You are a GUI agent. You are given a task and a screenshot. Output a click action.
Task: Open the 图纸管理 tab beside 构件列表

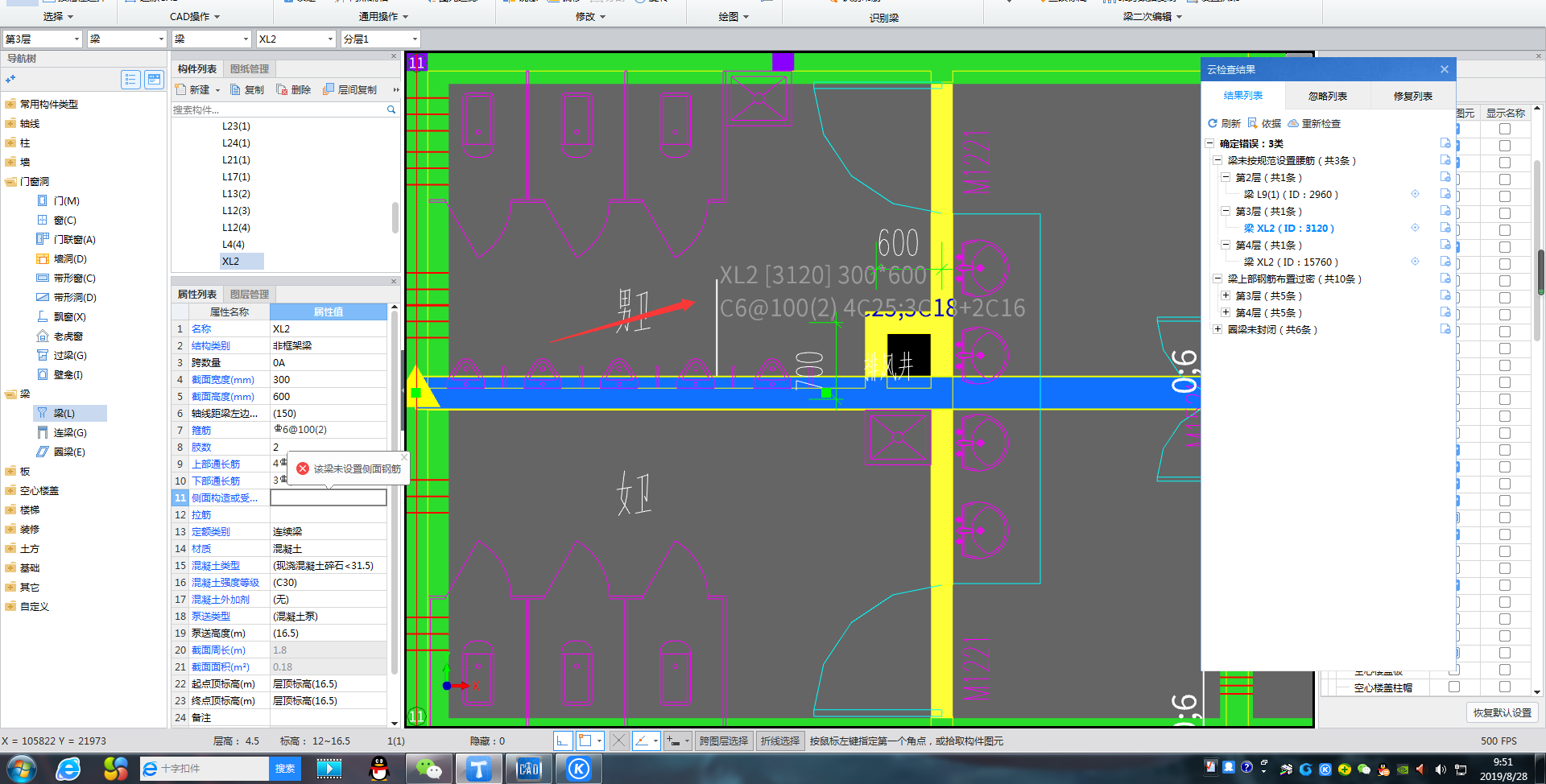click(250, 69)
